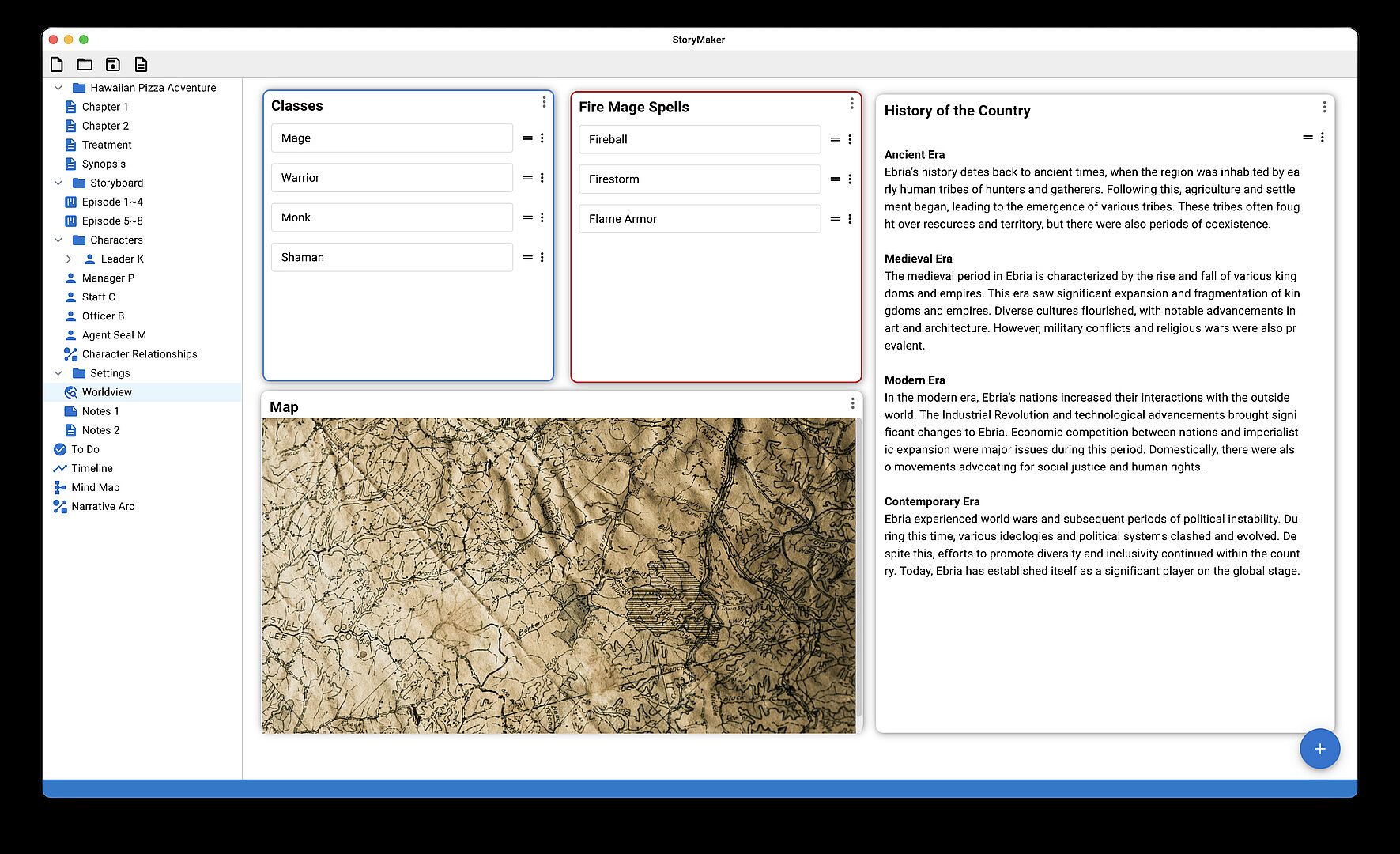The image size is (1400, 854).
Task: Click the history text block's drag handle
Action: tap(1308, 138)
